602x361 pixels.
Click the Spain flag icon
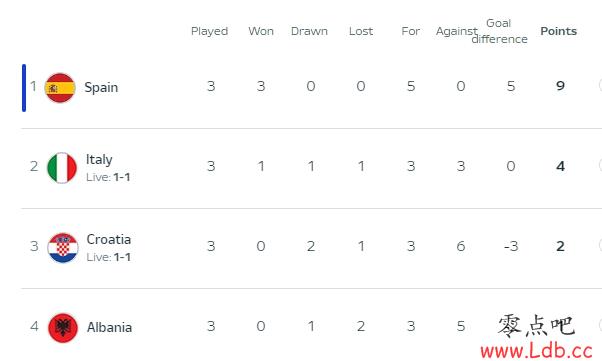60,88
